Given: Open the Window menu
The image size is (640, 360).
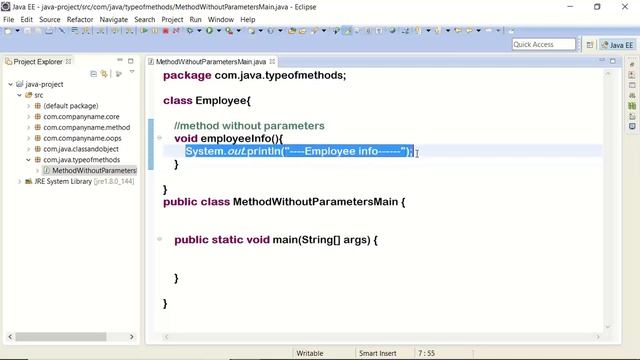Looking at the screenshot, I should point(220,20).
